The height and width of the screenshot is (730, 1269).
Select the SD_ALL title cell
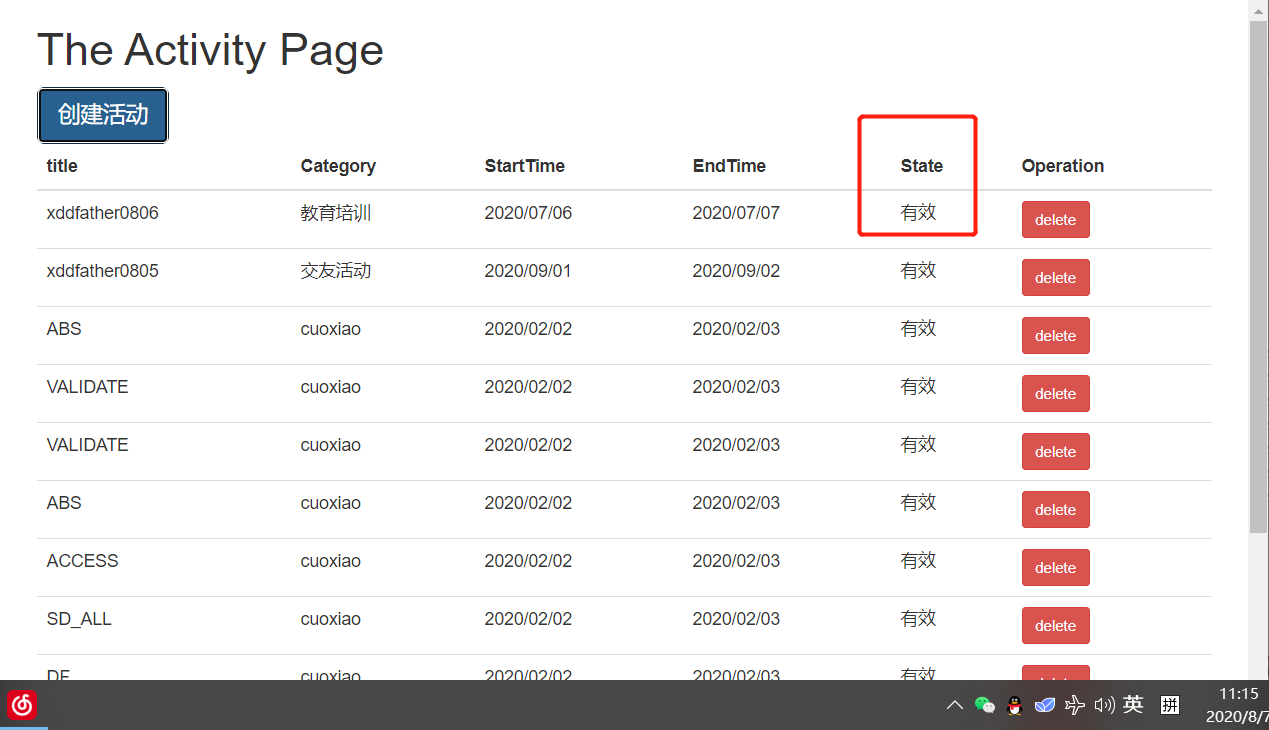79,619
